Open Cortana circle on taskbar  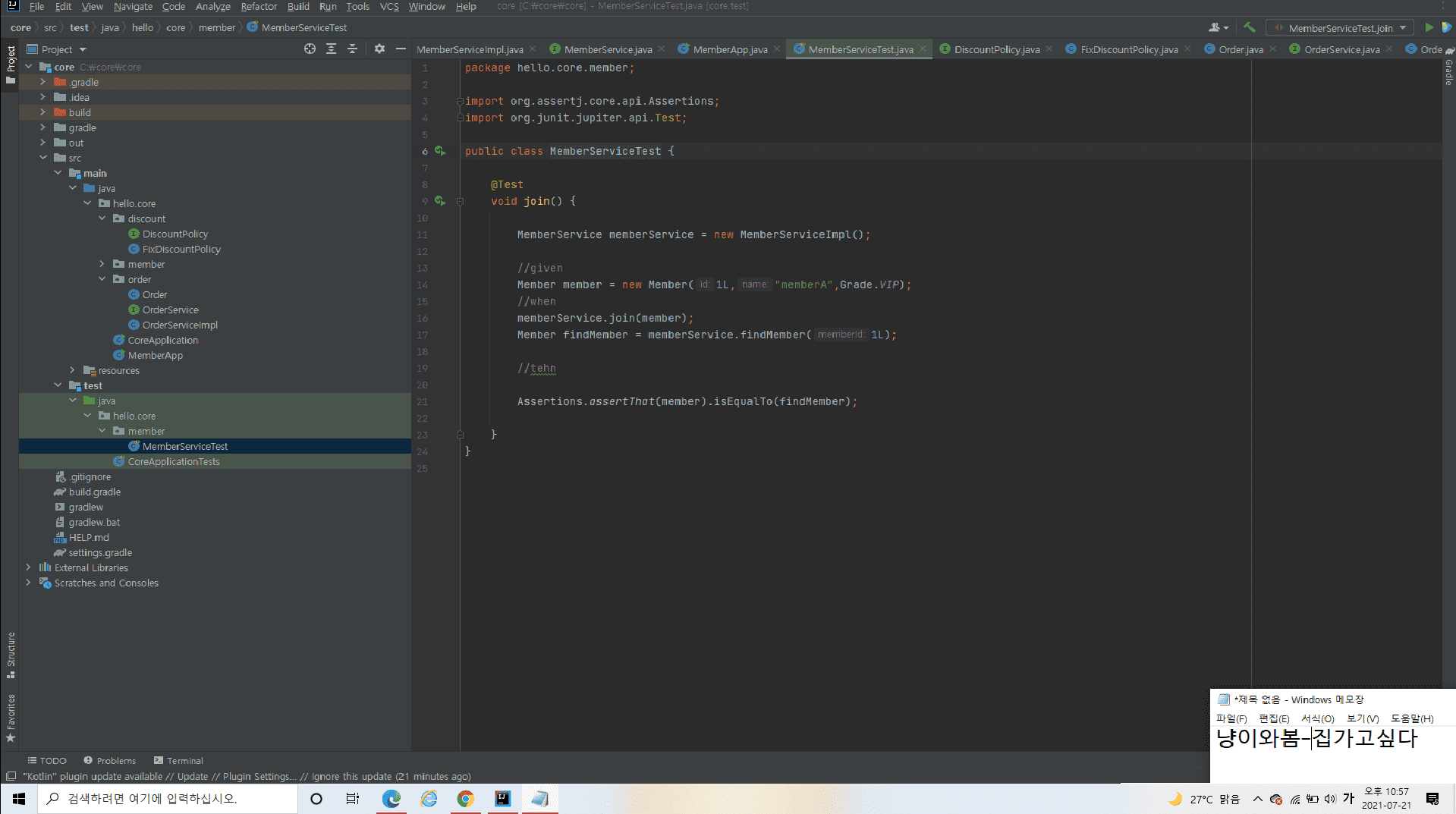[x=316, y=799]
